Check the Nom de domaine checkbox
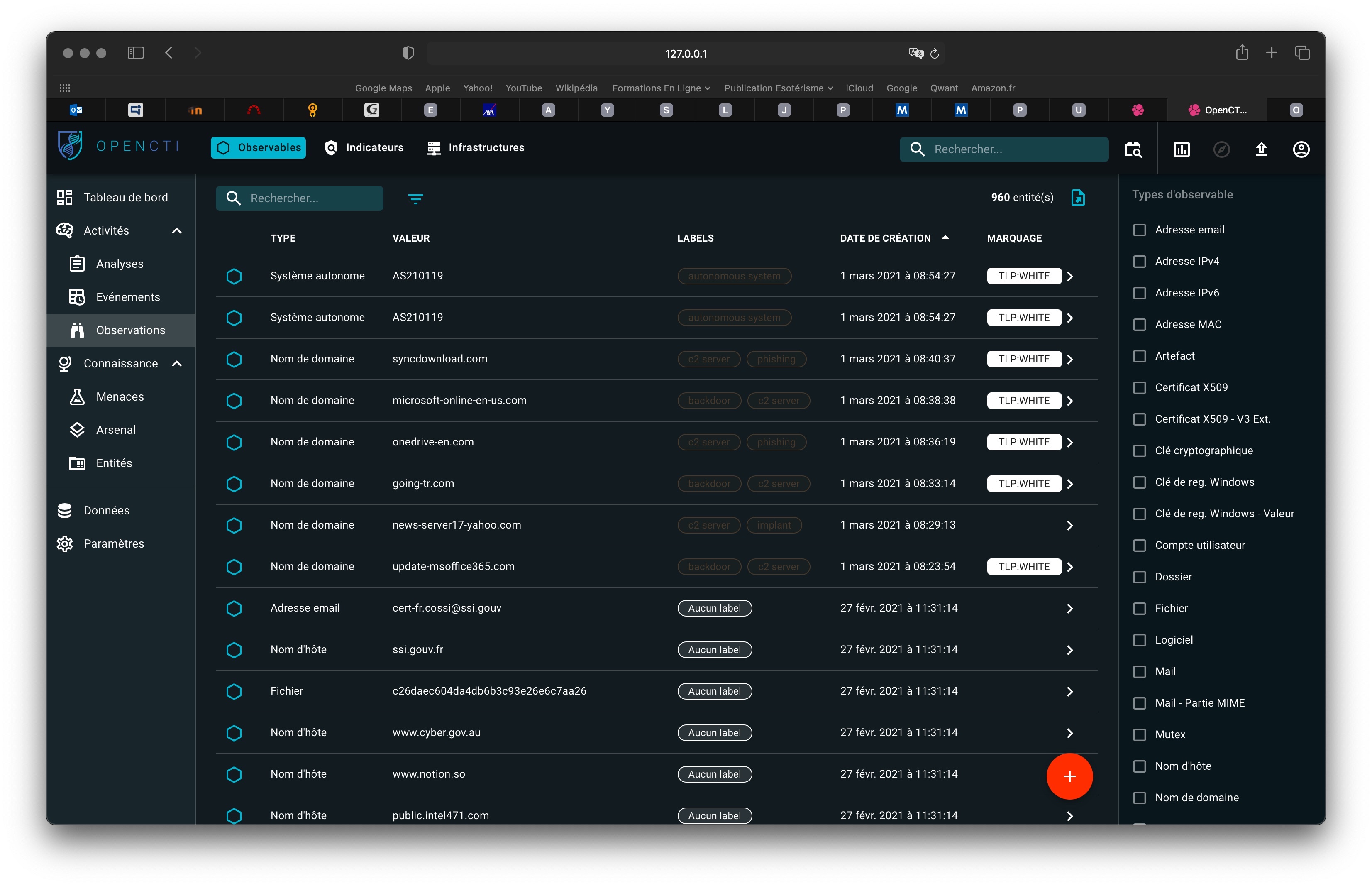 tap(1140, 798)
